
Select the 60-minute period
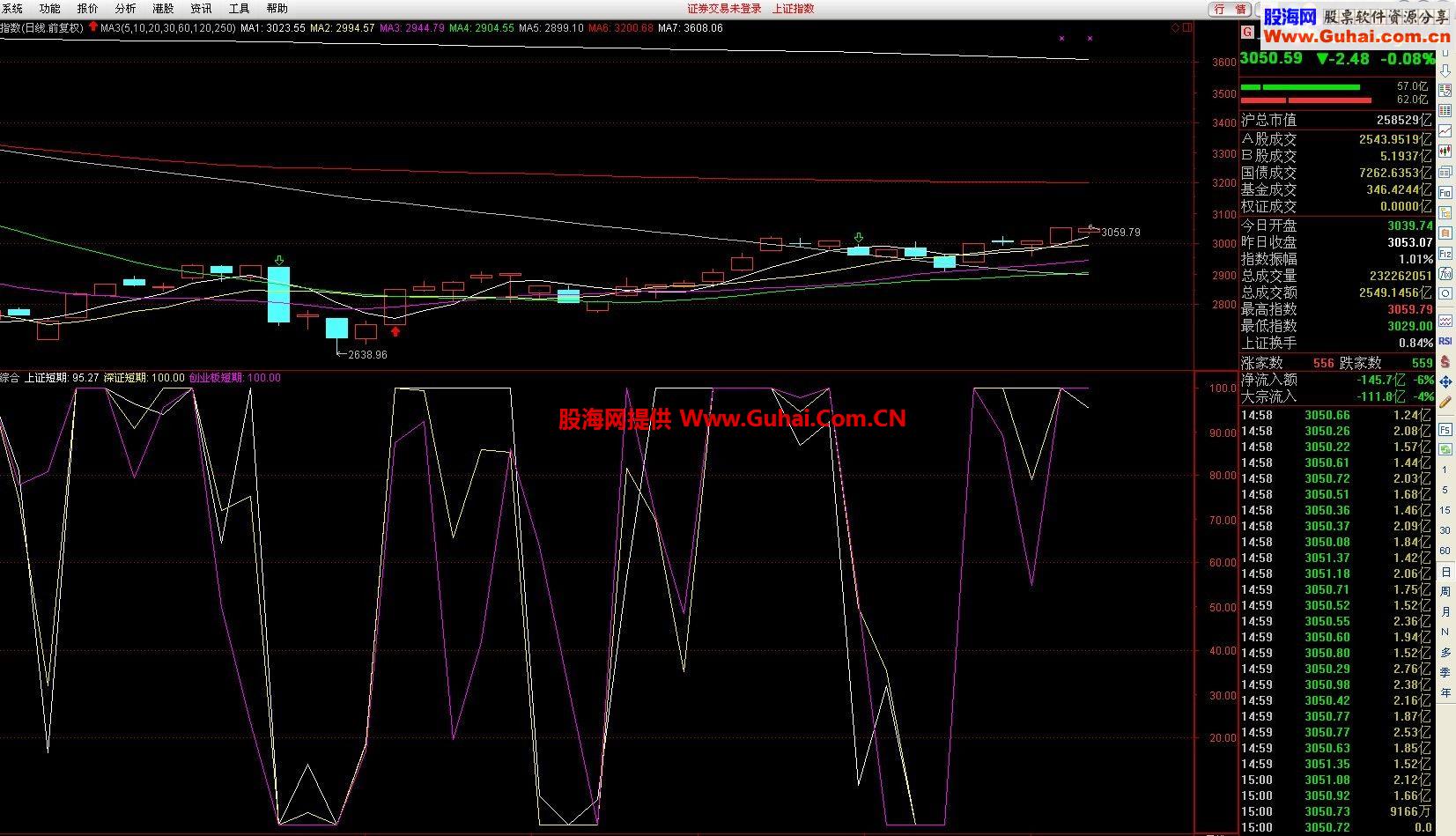point(1445,551)
